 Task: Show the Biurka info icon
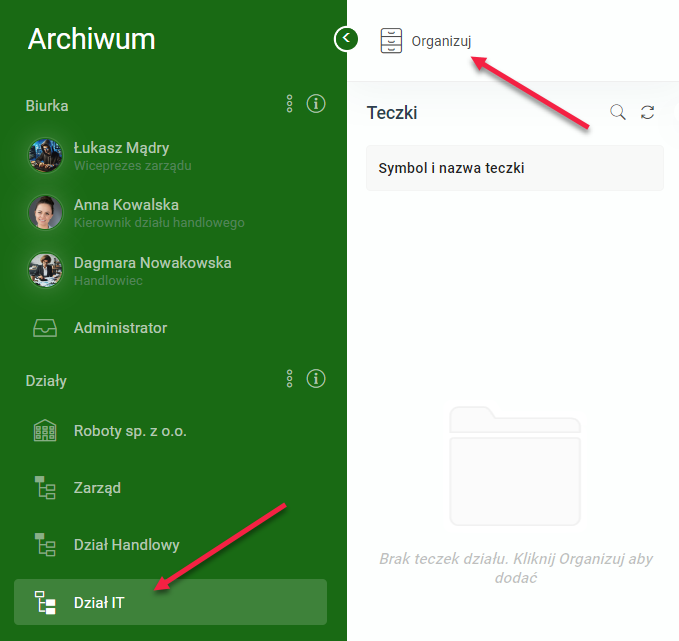tap(316, 104)
